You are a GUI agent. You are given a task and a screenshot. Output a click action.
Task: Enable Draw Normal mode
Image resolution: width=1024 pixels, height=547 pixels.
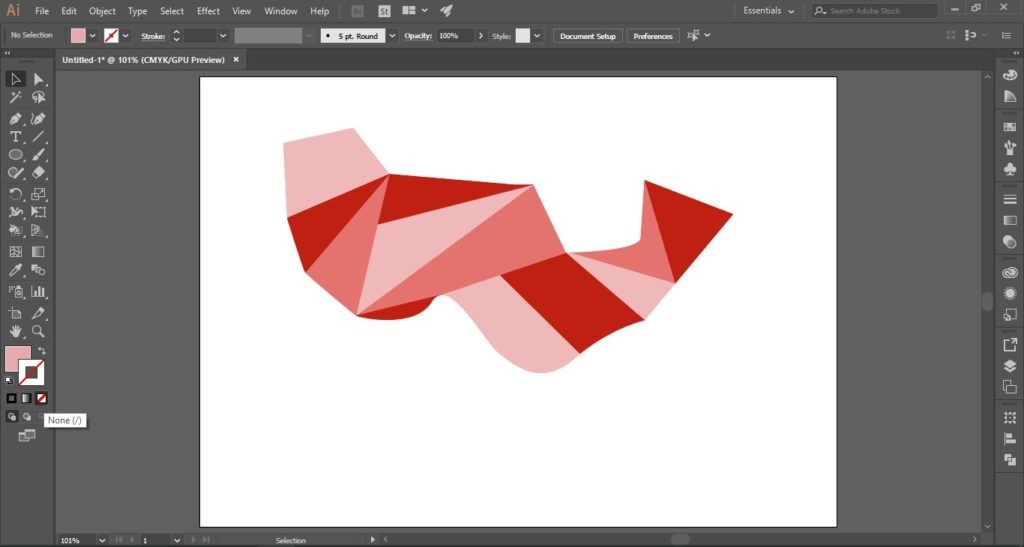click(12, 416)
